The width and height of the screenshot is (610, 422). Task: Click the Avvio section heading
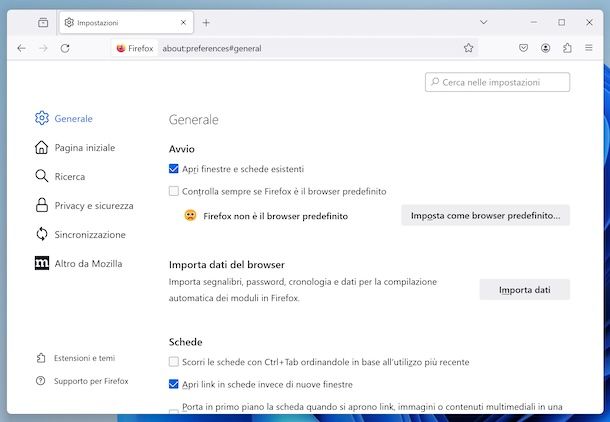click(182, 149)
